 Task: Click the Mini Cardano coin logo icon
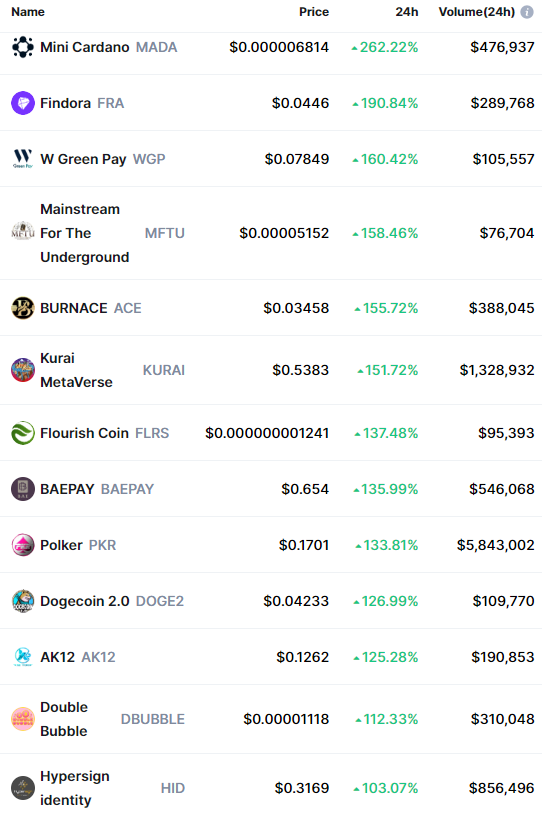[x=23, y=47]
